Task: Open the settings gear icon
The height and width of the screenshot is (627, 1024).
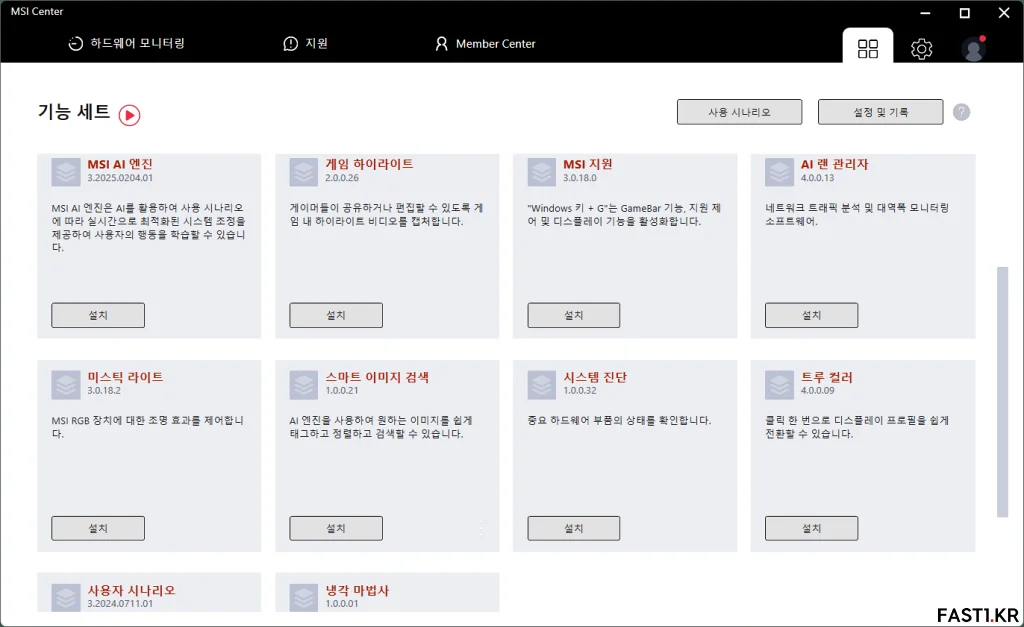Action: coord(921,49)
